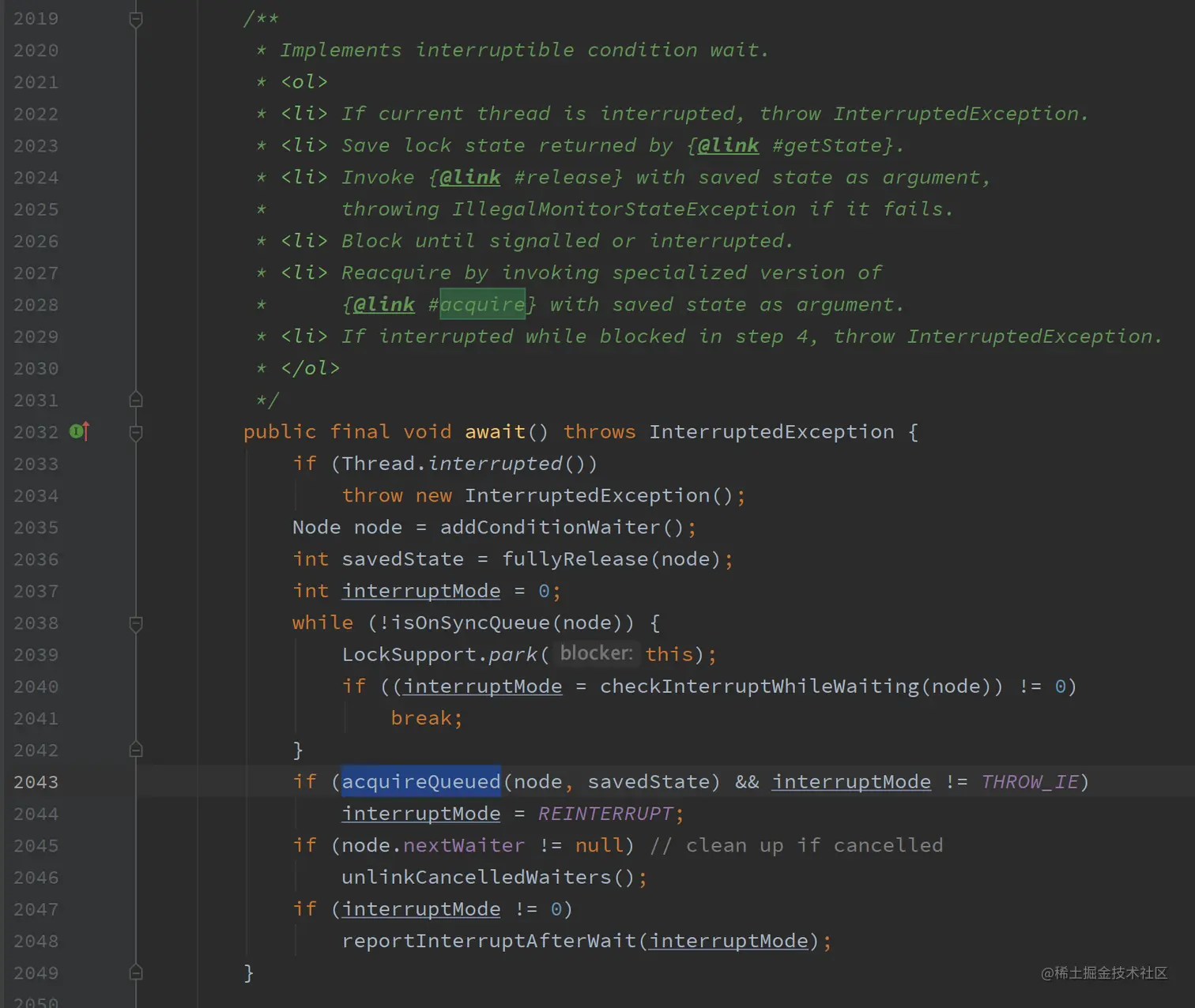Click line number 2043 in the gutter
The width and height of the screenshot is (1195, 1008).
point(36,782)
